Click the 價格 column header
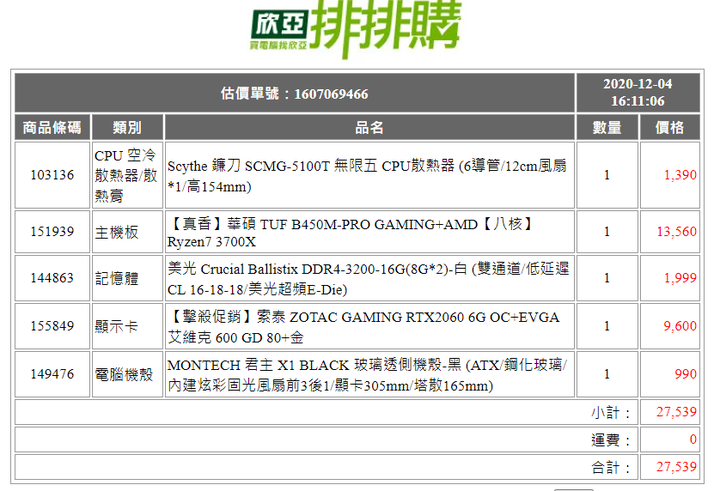The width and height of the screenshot is (720, 491). pos(669,127)
